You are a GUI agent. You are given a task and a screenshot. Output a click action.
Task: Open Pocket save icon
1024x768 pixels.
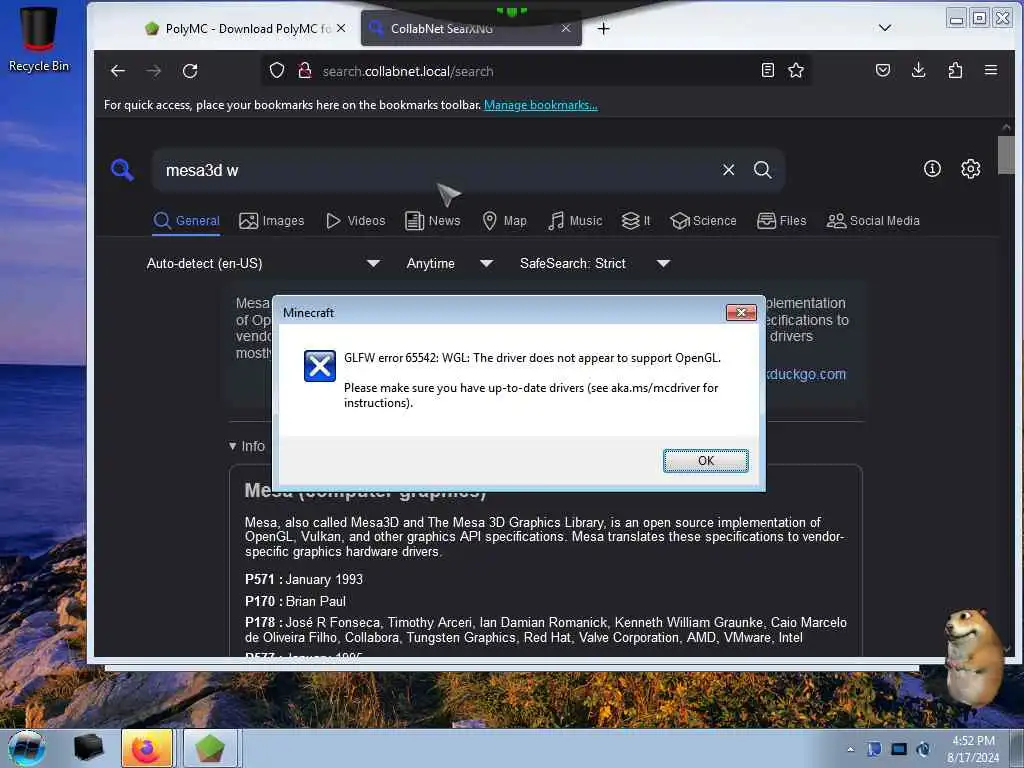pos(883,70)
